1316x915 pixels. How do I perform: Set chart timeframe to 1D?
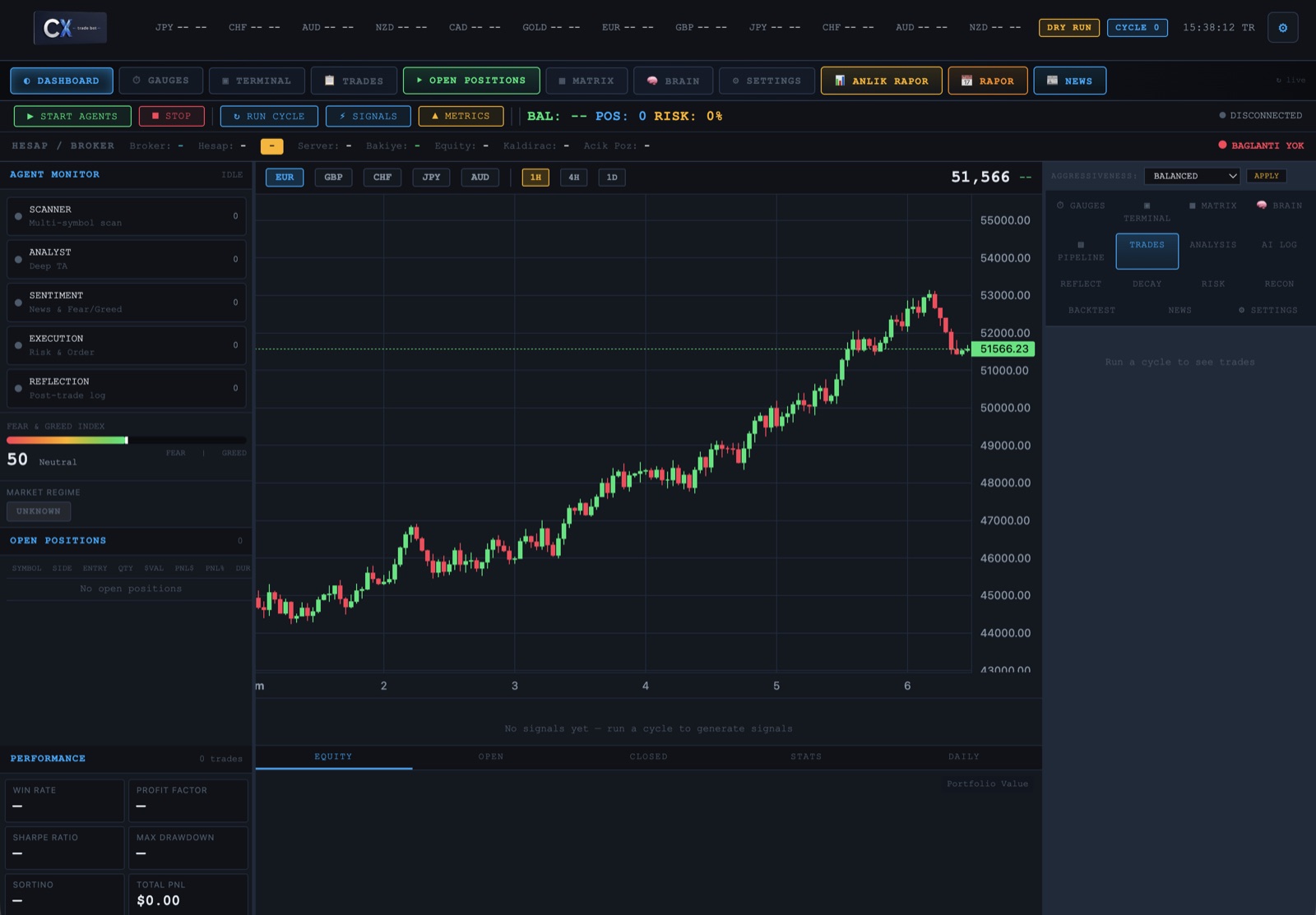click(612, 178)
